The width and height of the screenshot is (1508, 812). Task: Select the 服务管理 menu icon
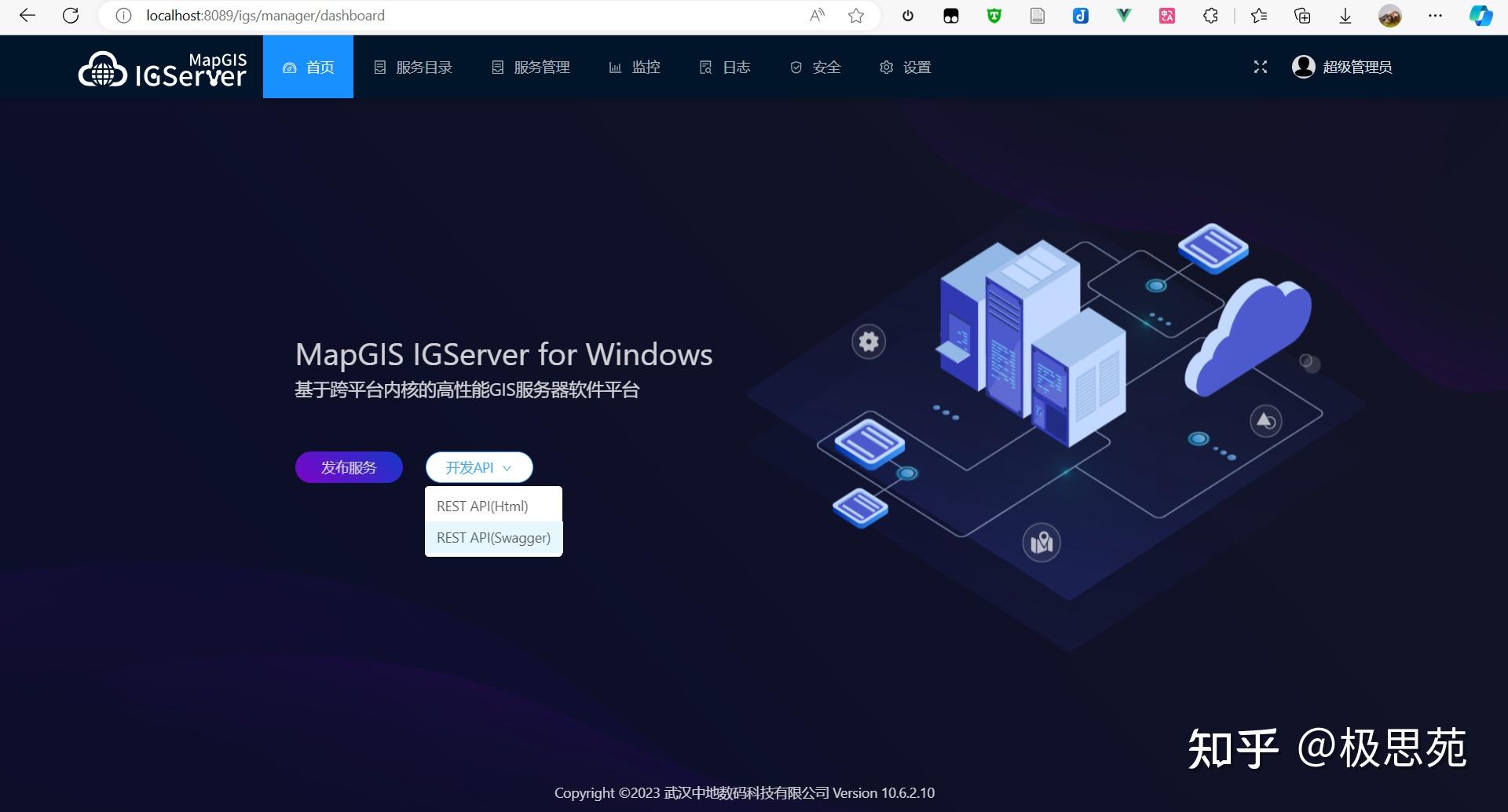[498, 67]
